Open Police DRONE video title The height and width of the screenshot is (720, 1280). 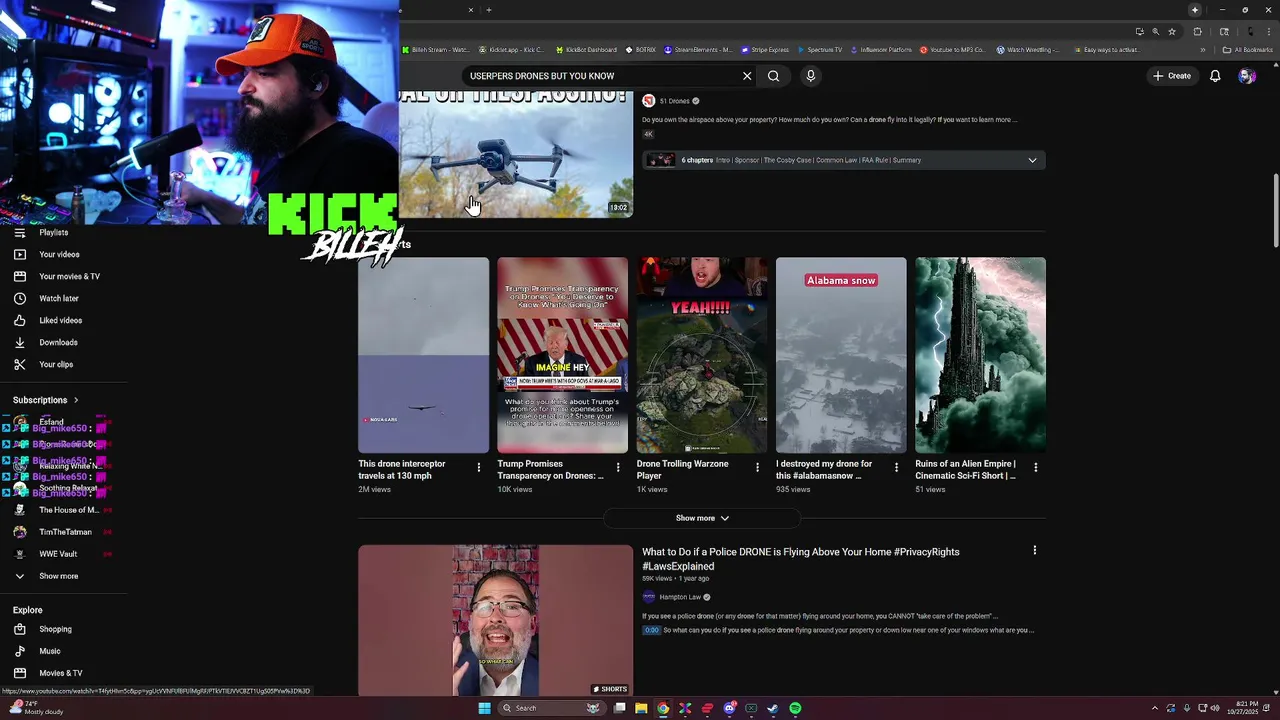tap(800, 559)
